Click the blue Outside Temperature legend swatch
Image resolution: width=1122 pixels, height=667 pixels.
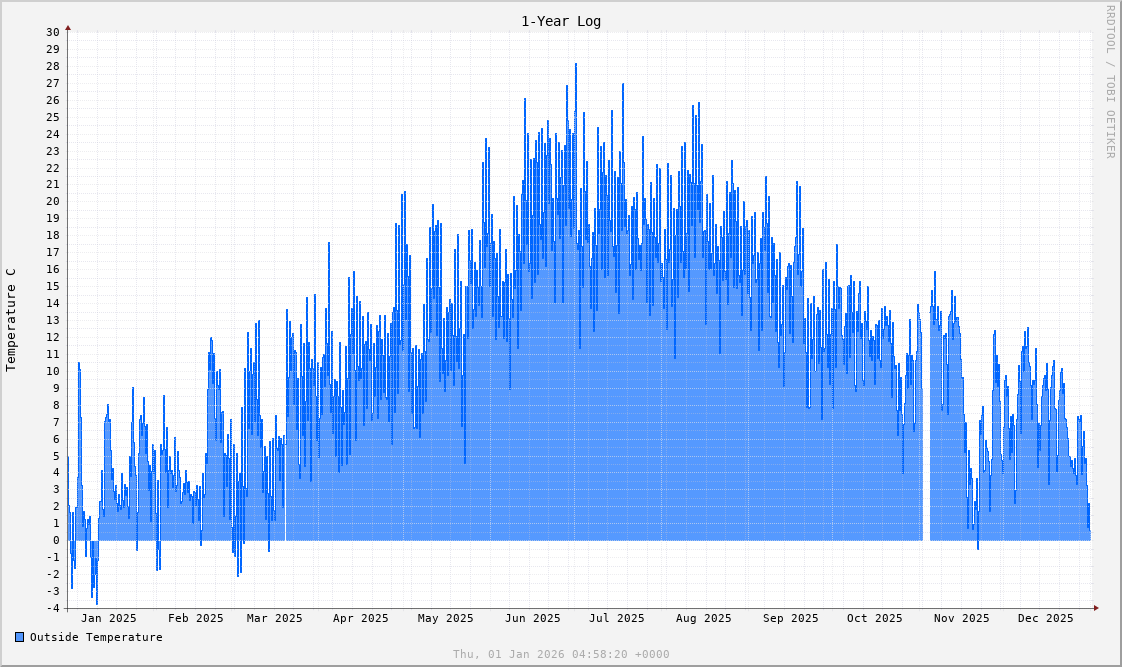(20, 637)
